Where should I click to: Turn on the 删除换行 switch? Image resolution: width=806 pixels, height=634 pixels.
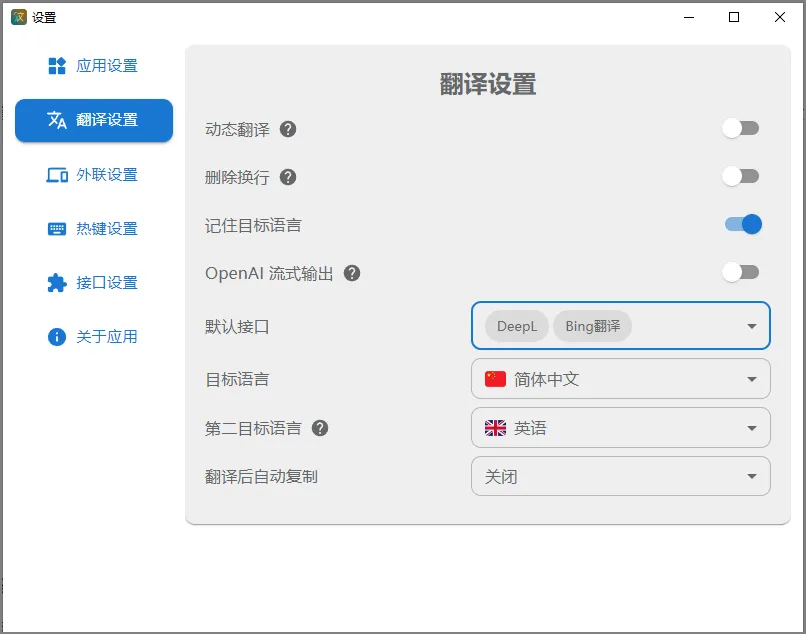(741, 176)
